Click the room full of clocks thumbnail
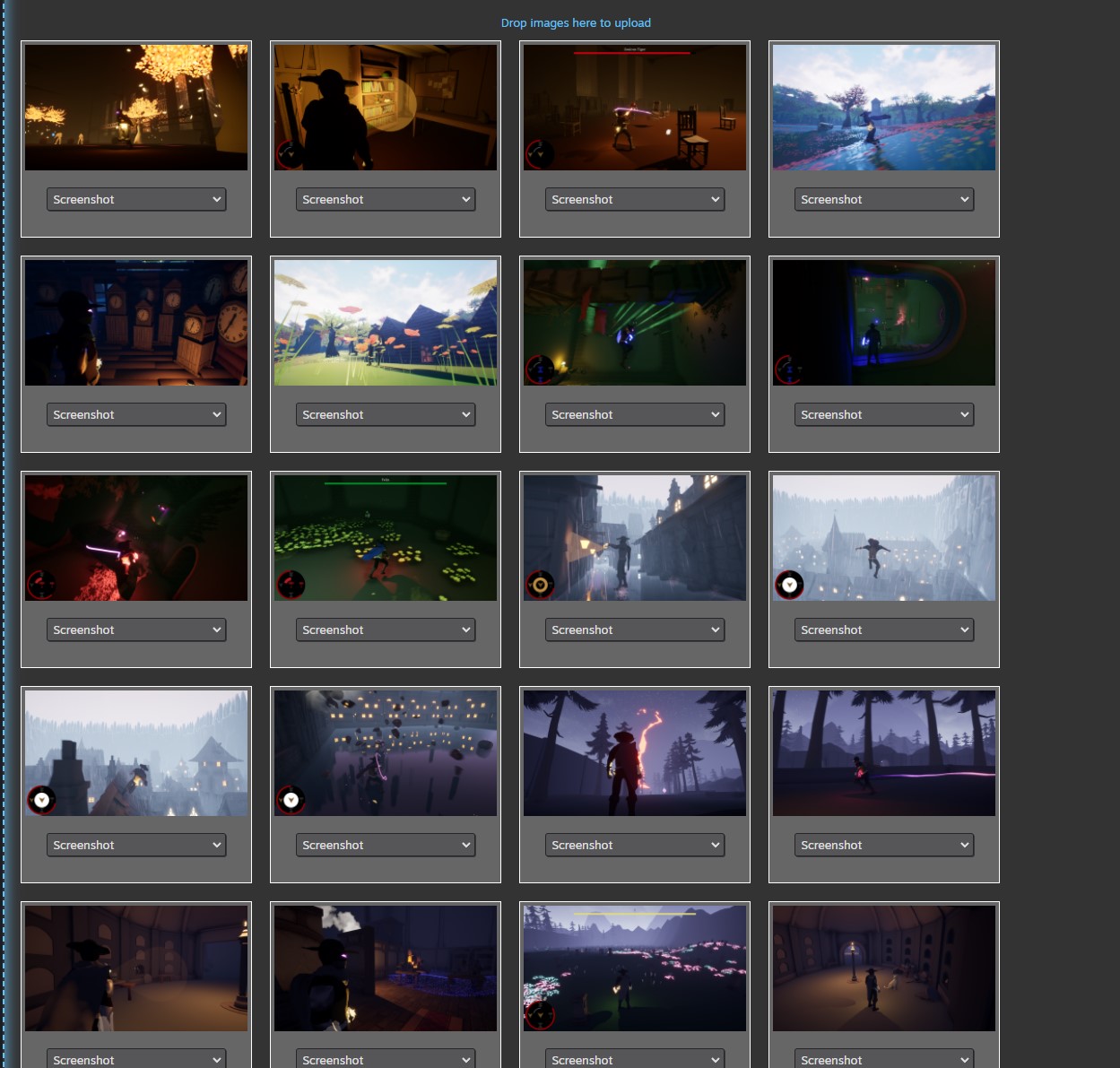Viewport: 1120px width, 1068px height. pyautogui.click(x=136, y=323)
